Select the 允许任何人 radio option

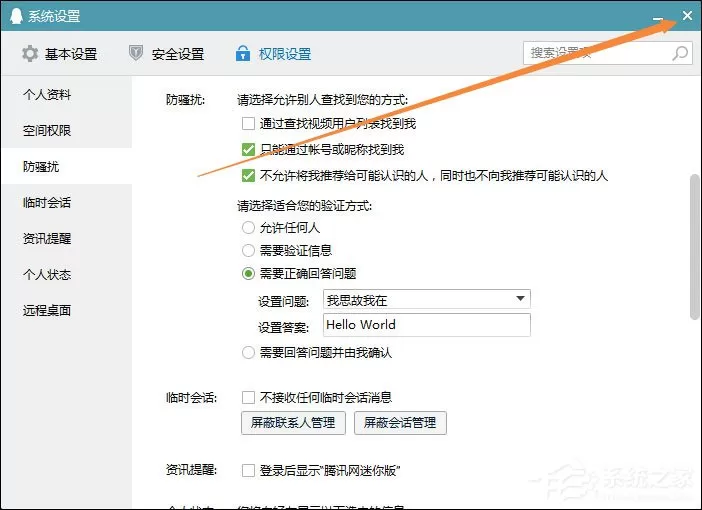coord(248,227)
